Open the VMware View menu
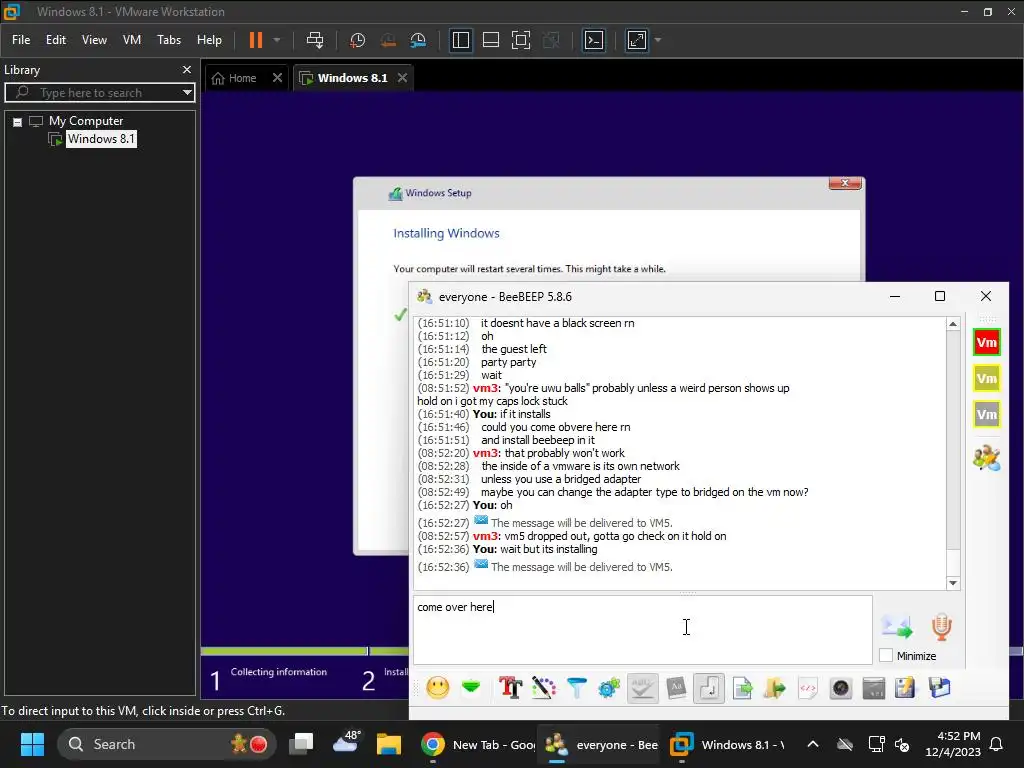Viewport: 1024px width, 768px height. coord(94,40)
